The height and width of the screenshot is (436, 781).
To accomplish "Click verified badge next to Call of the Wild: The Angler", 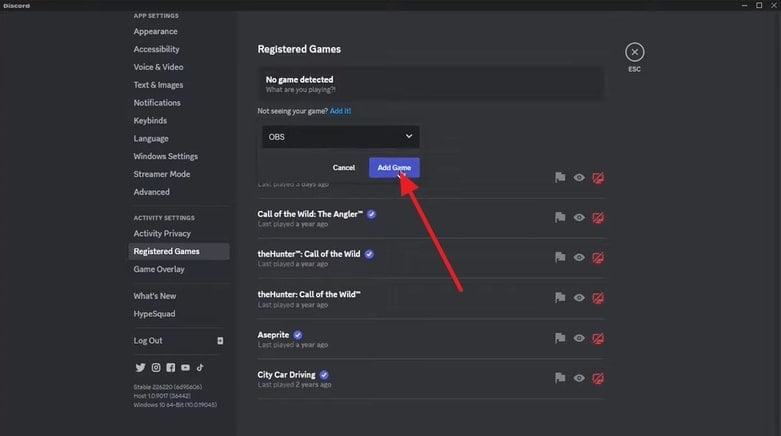I will pyautogui.click(x=371, y=214).
